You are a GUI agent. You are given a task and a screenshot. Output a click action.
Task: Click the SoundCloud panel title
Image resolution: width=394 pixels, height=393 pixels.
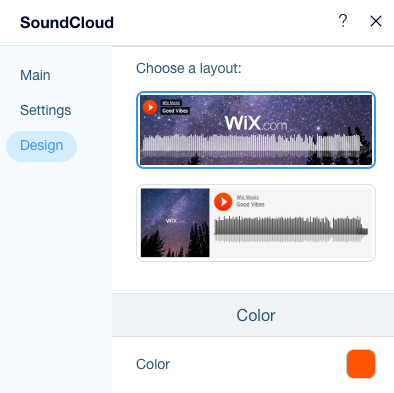[67, 23]
